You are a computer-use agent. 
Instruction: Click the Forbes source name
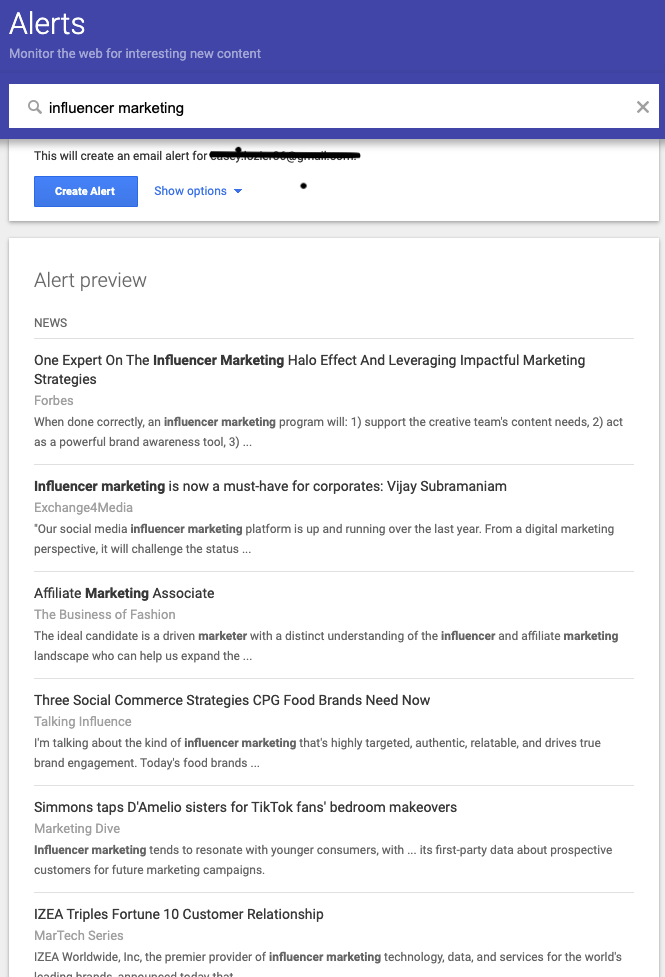point(54,401)
